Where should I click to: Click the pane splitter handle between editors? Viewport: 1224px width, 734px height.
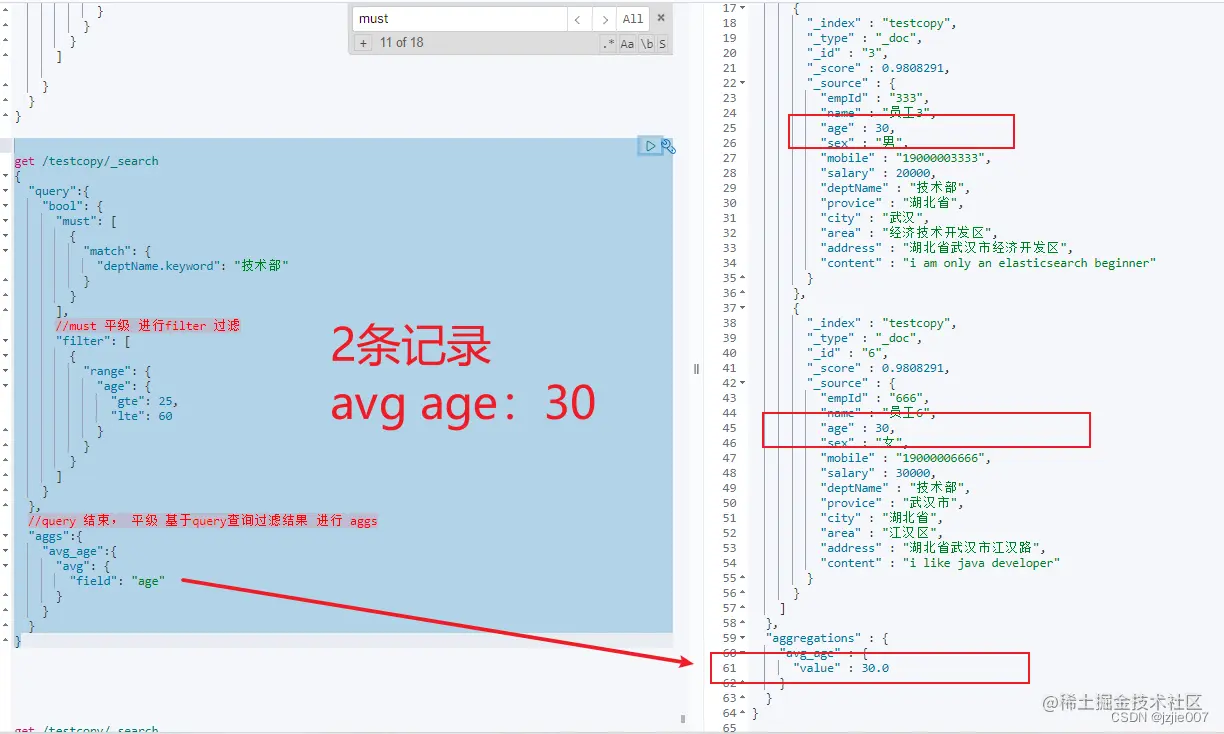tap(696, 369)
